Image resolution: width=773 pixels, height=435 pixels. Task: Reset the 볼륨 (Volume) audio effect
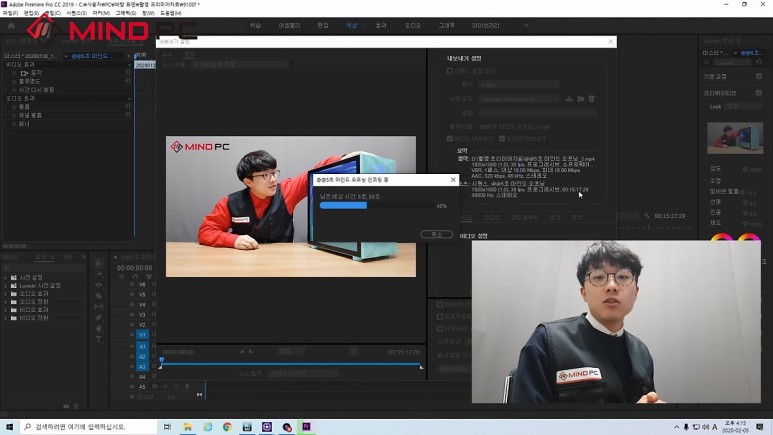[128, 107]
